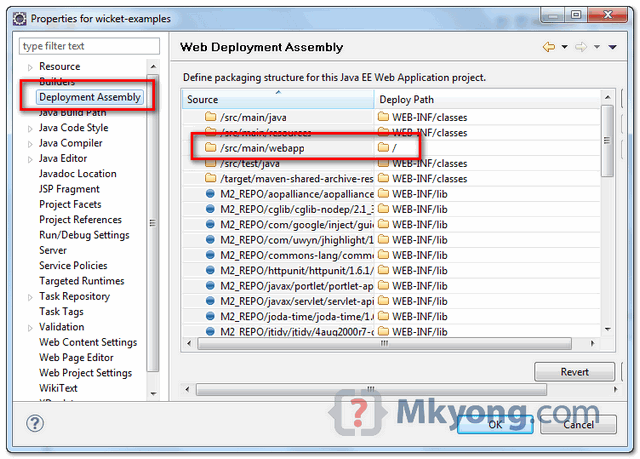
Task: Expand the Validation node
Action: pos(30,328)
